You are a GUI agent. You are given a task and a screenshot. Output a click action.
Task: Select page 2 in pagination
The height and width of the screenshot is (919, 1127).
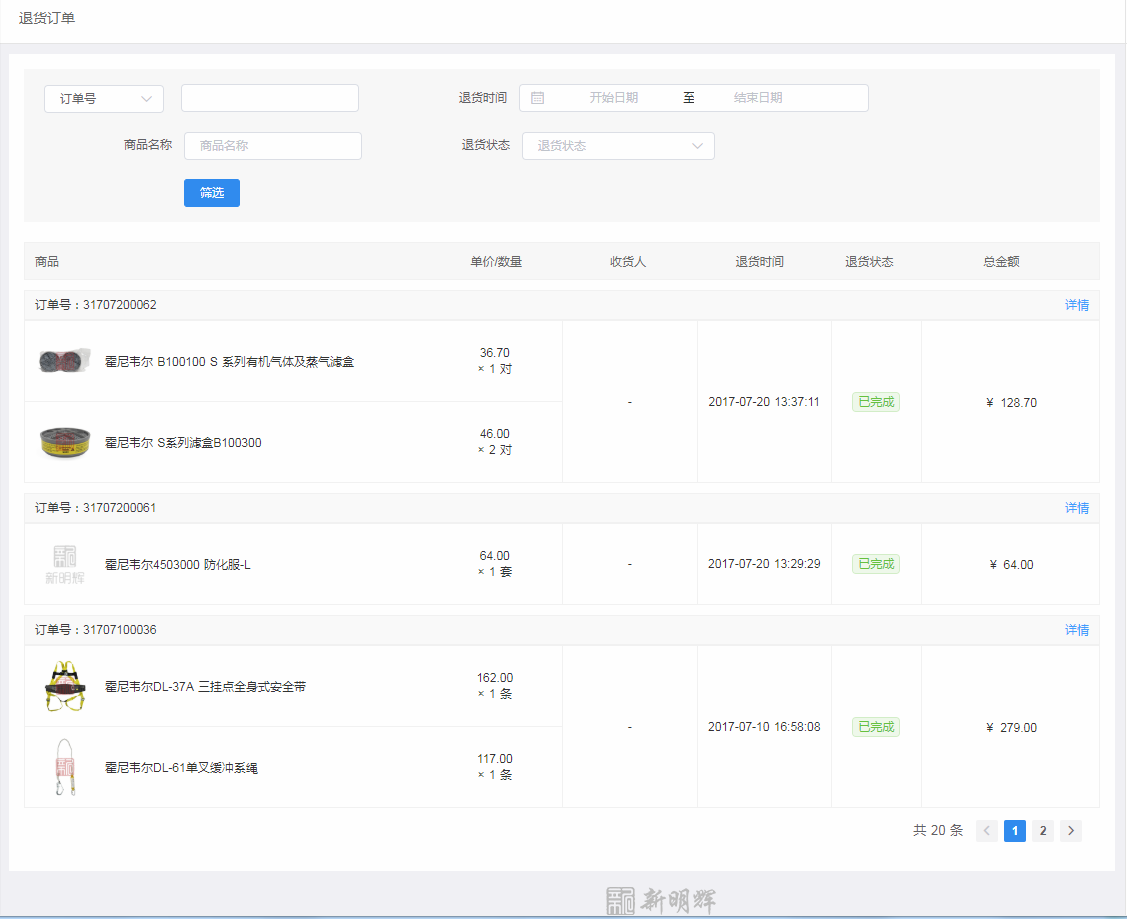(1043, 831)
